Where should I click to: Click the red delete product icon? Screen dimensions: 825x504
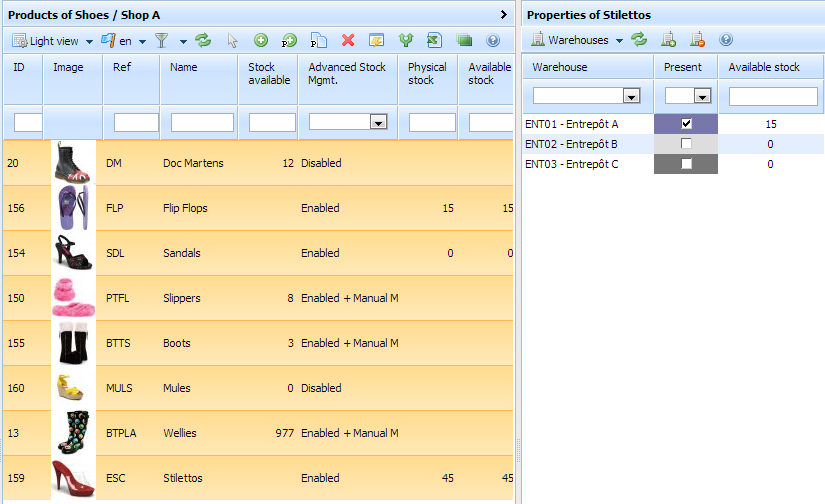(x=348, y=41)
